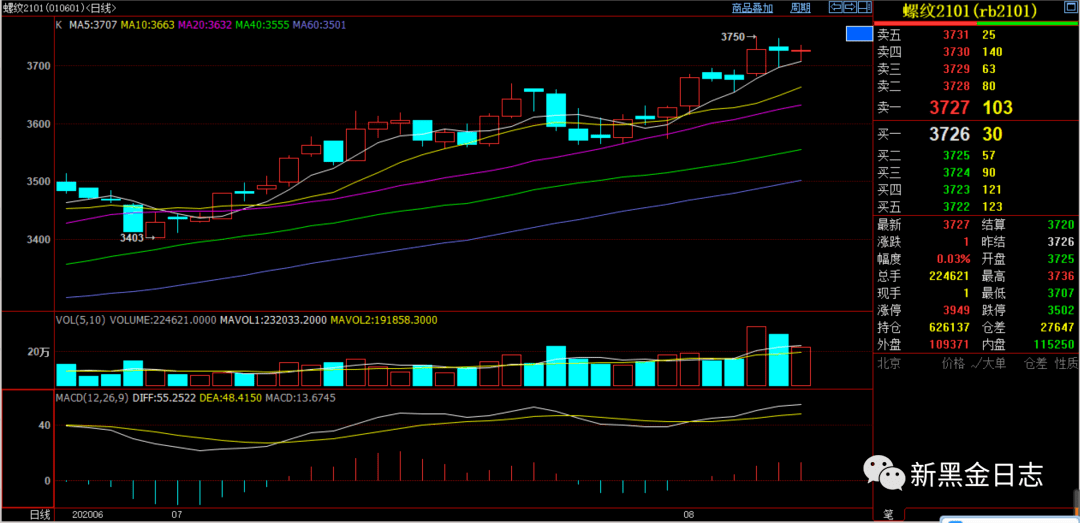Click the MA40:3555 indicator label

tap(262, 25)
